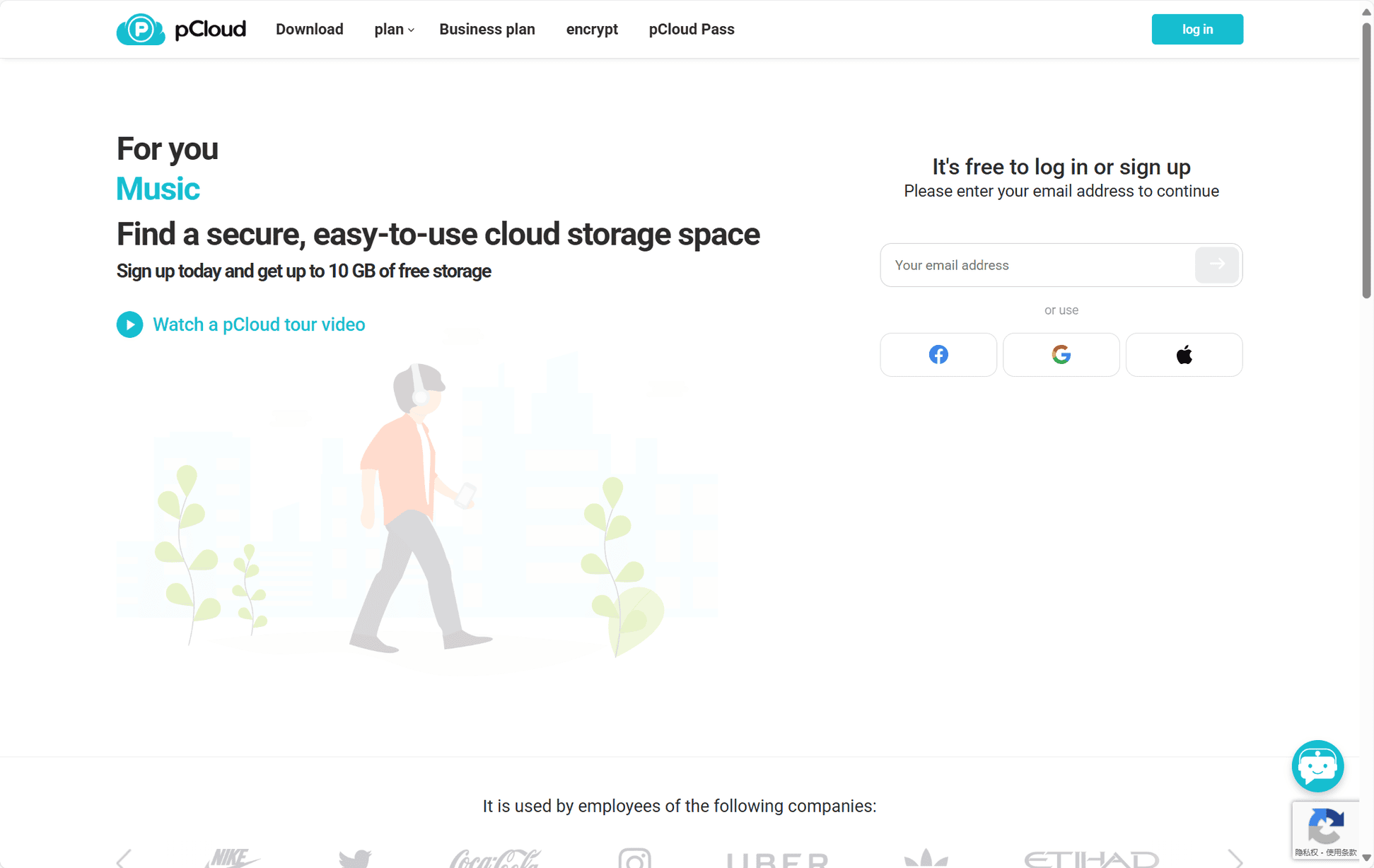Sign in with Facebook icon

(x=938, y=354)
